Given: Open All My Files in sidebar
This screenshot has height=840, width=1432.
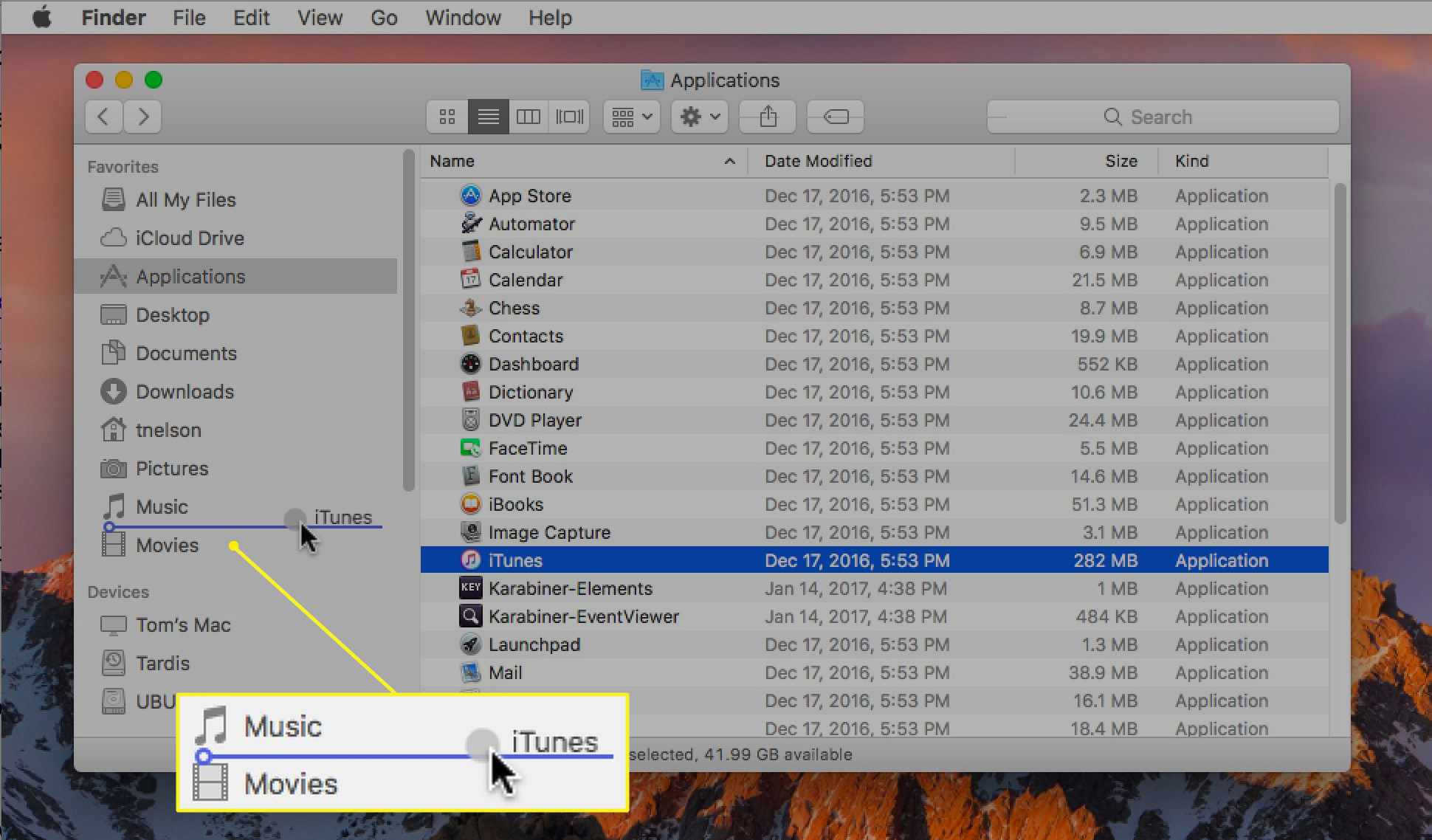Looking at the screenshot, I should [x=236, y=200].
